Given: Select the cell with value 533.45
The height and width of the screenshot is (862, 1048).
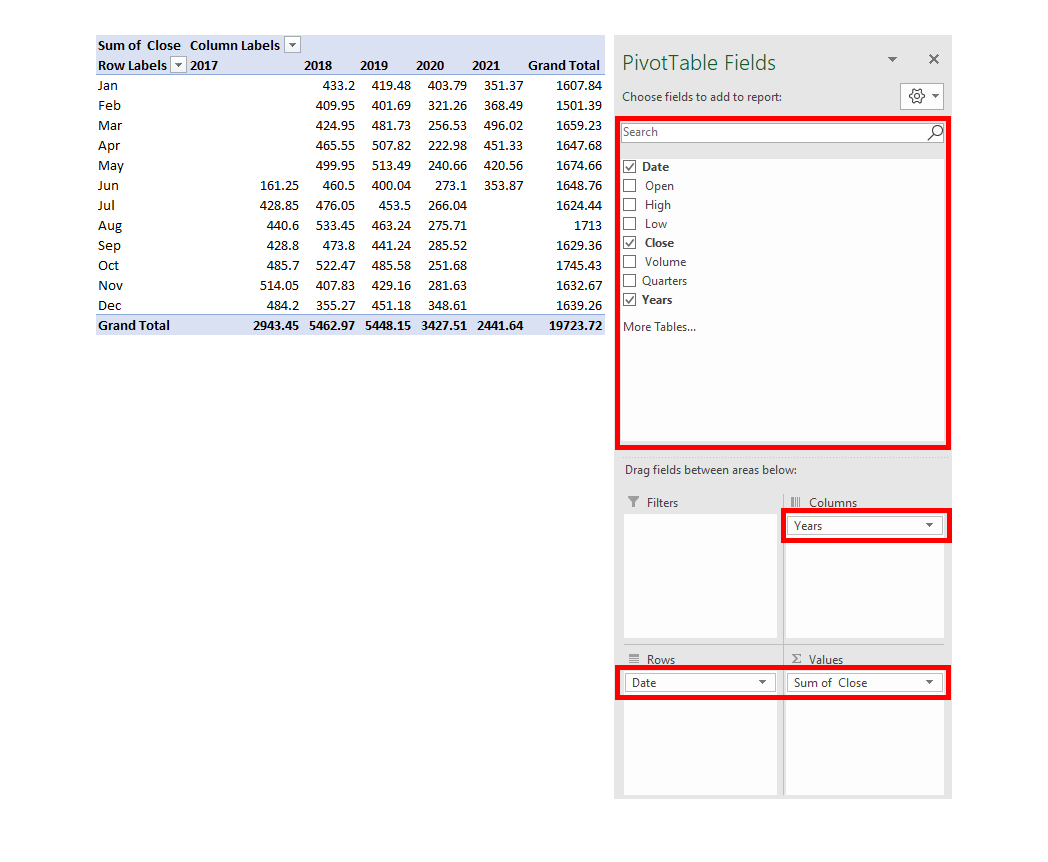Looking at the screenshot, I should (x=336, y=226).
